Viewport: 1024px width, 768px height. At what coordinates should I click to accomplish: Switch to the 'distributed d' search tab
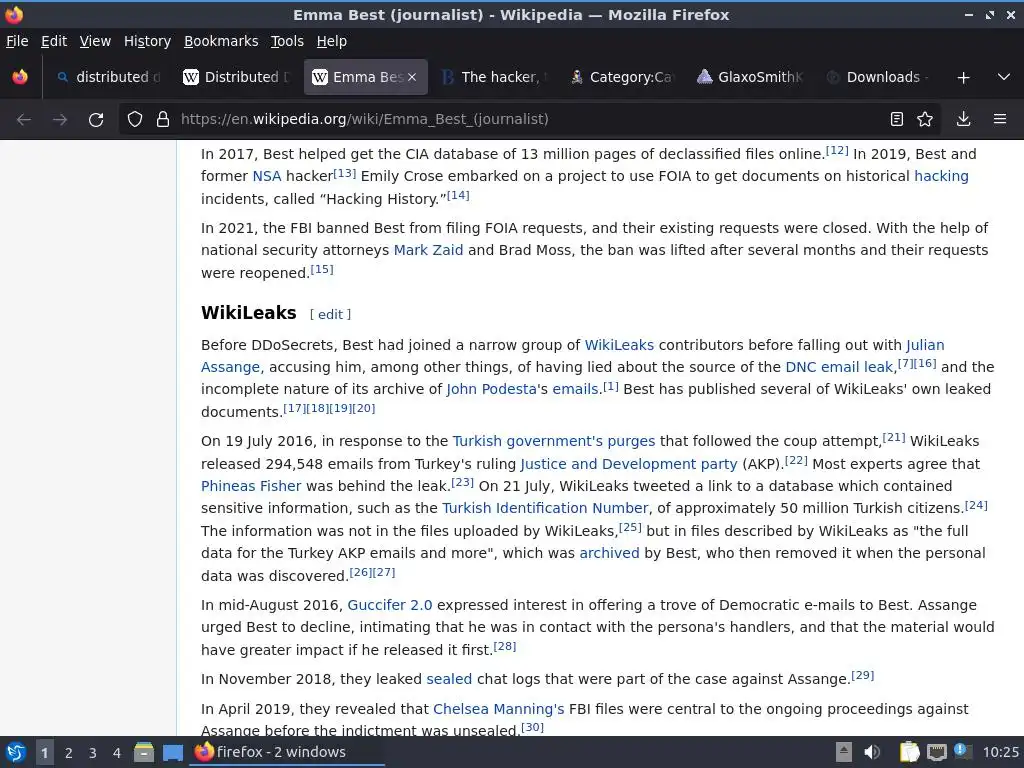(108, 77)
